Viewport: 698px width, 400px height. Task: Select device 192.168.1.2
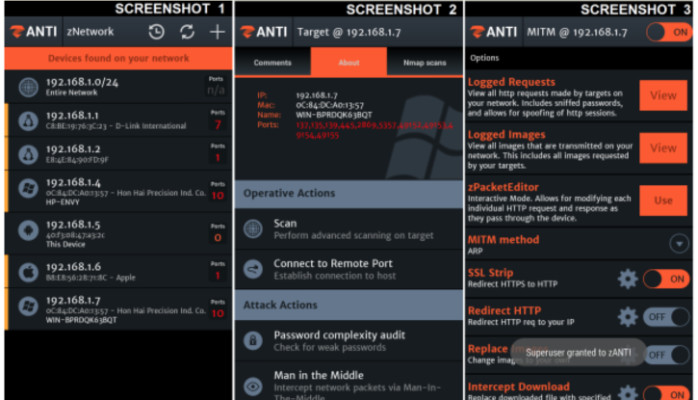[x=118, y=154]
